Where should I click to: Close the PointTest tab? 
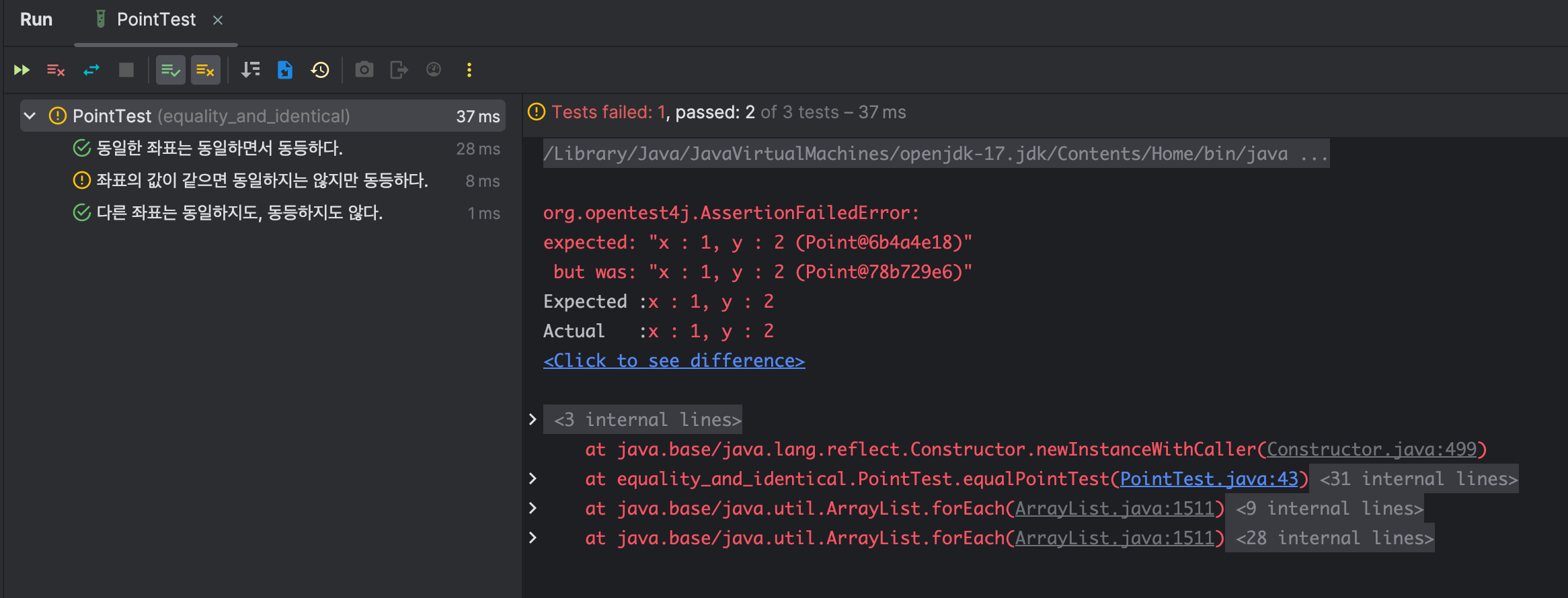click(218, 20)
